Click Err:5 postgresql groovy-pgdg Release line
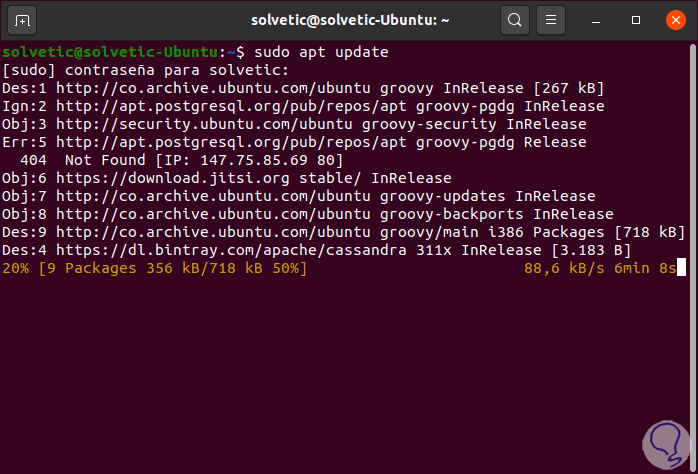The image size is (698, 474). tap(294, 142)
